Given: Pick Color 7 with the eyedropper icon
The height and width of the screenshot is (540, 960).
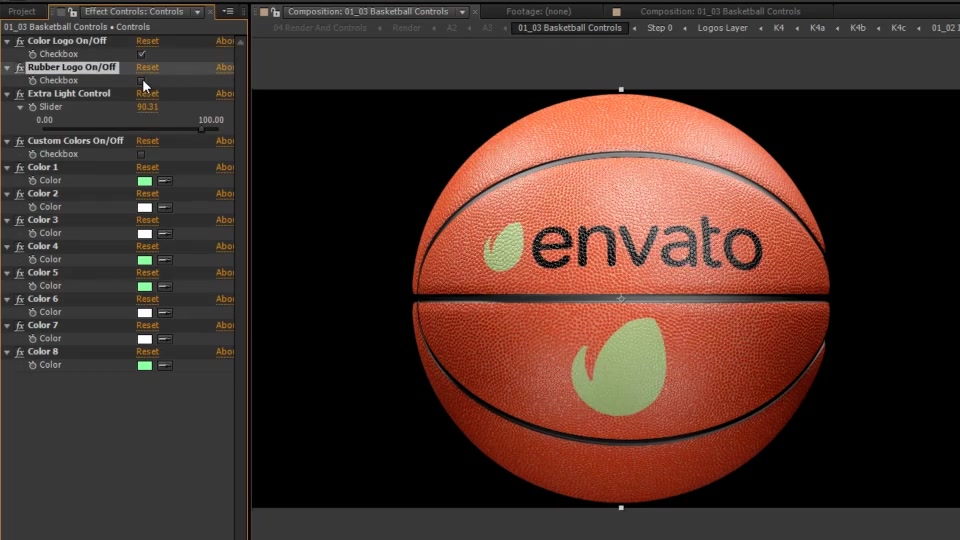Looking at the screenshot, I should [x=165, y=339].
